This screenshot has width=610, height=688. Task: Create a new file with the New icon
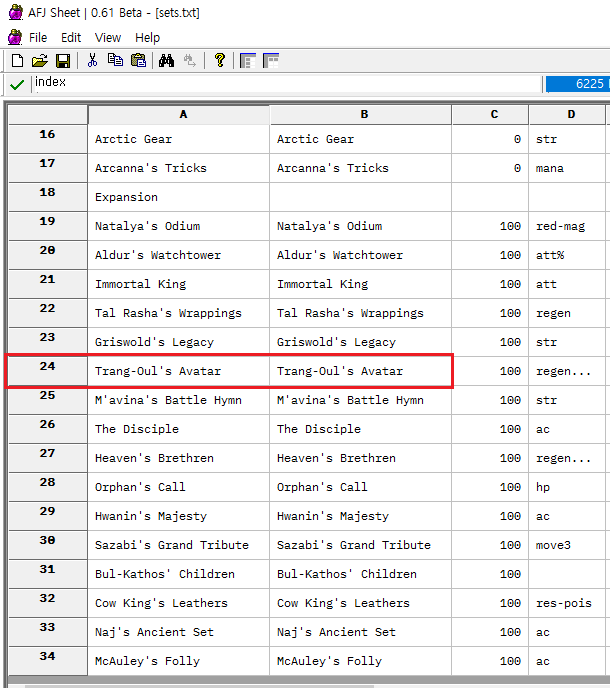tap(18, 61)
